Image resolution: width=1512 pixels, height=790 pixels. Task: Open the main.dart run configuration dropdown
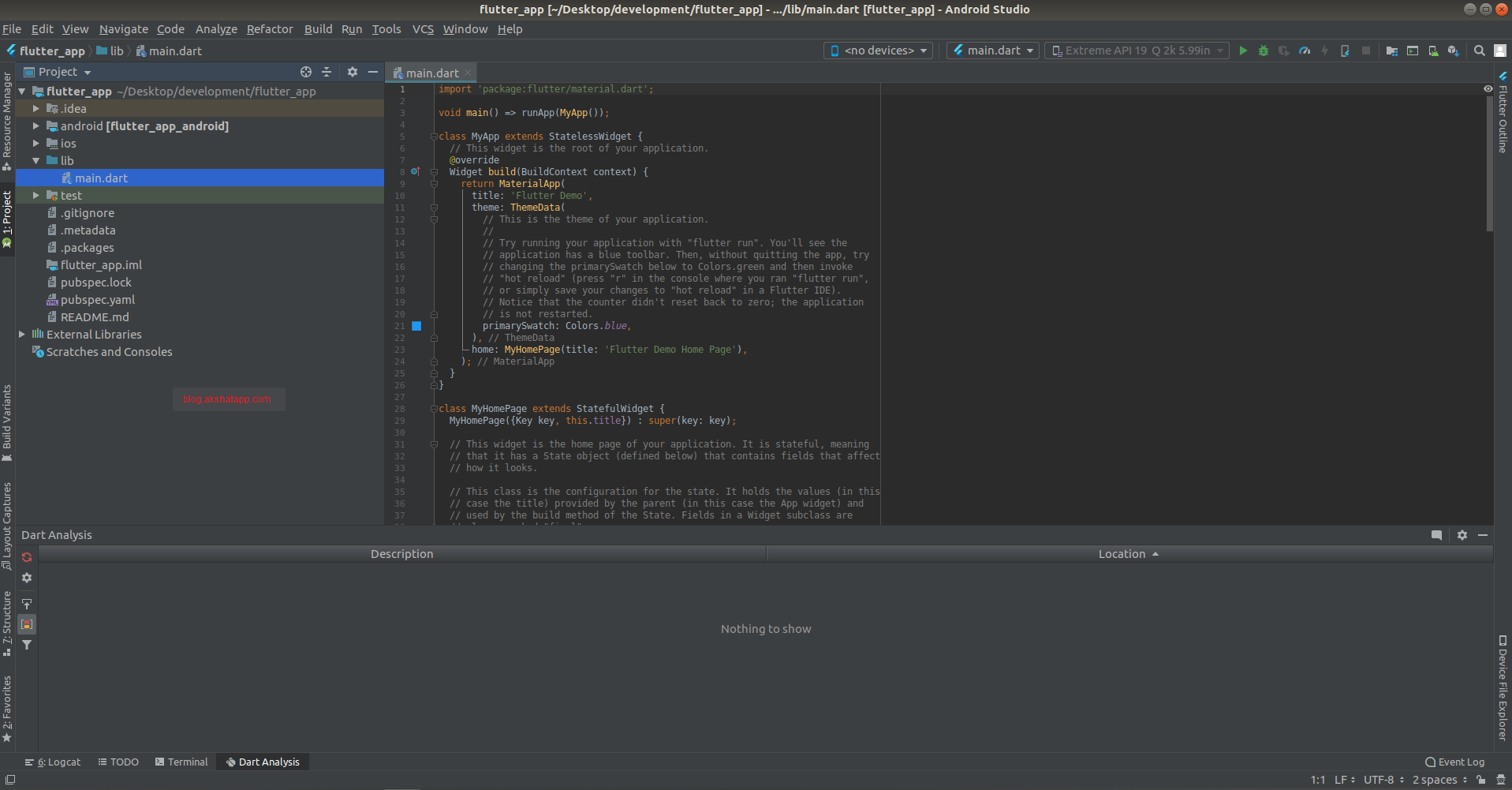pos(992,50)
